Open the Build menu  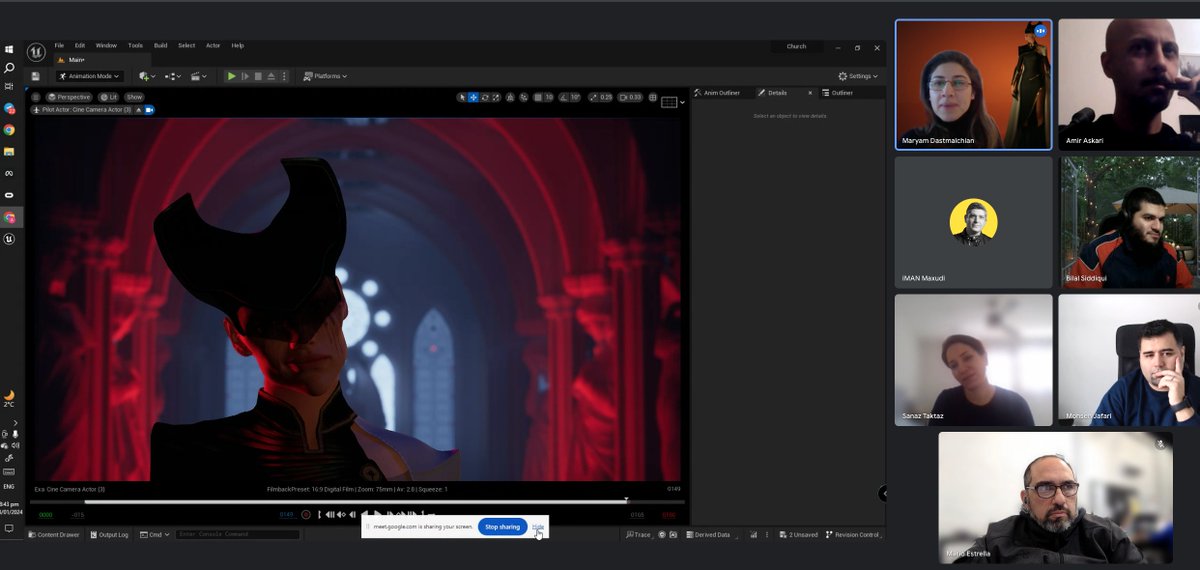(x=161, y=45)
